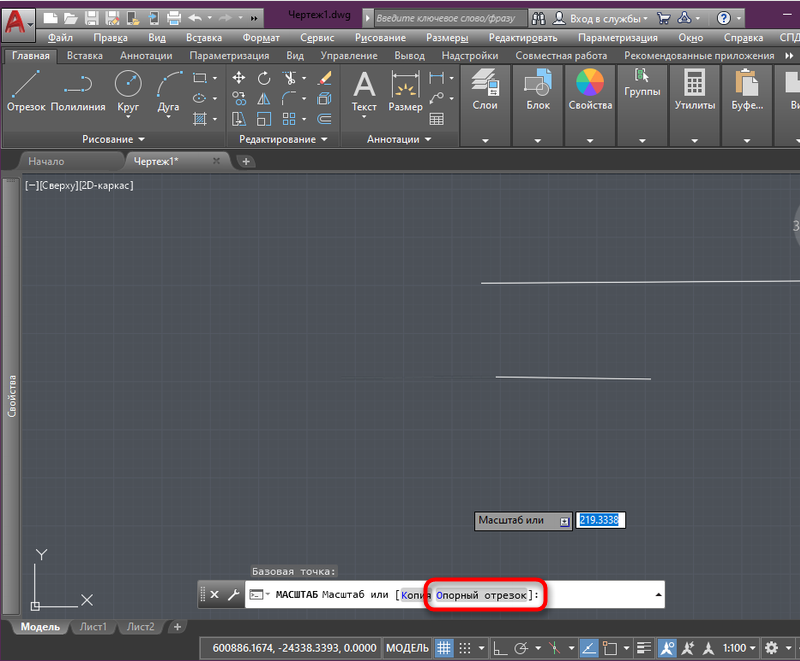Select the Полилиния tool
800x661 pixels.
click(x=77, y=90)
